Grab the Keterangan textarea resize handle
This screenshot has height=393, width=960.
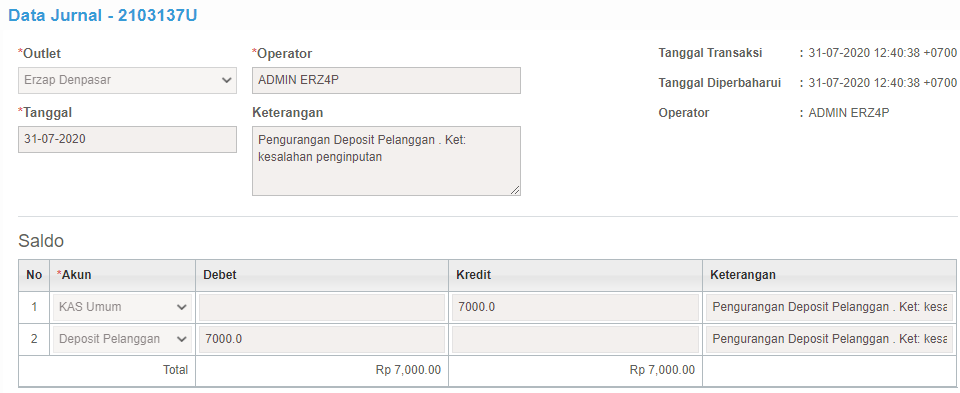515,190
